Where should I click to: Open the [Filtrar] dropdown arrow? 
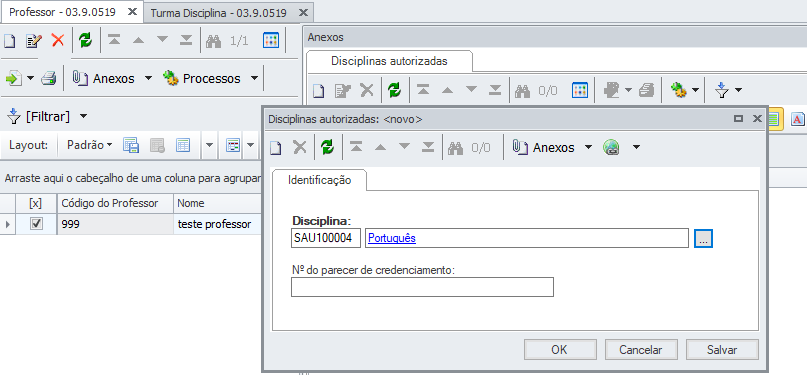pyautogui.click(x=83, y=117)
